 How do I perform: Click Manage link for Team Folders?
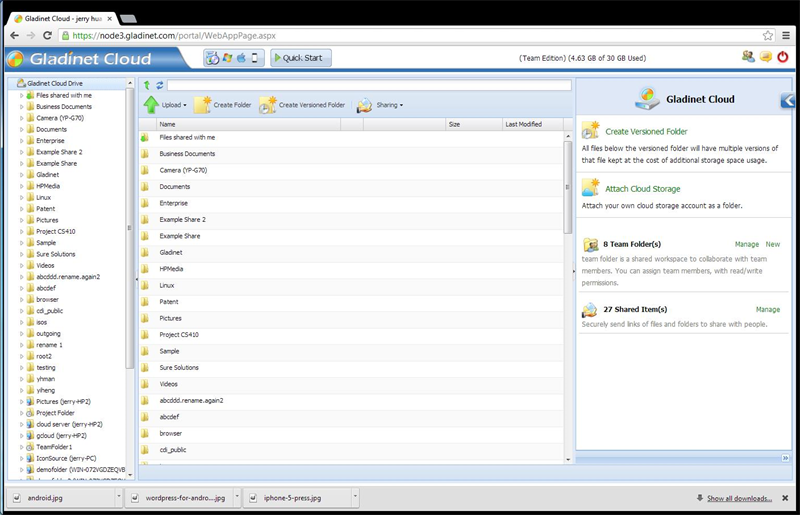tap(746, 244)
